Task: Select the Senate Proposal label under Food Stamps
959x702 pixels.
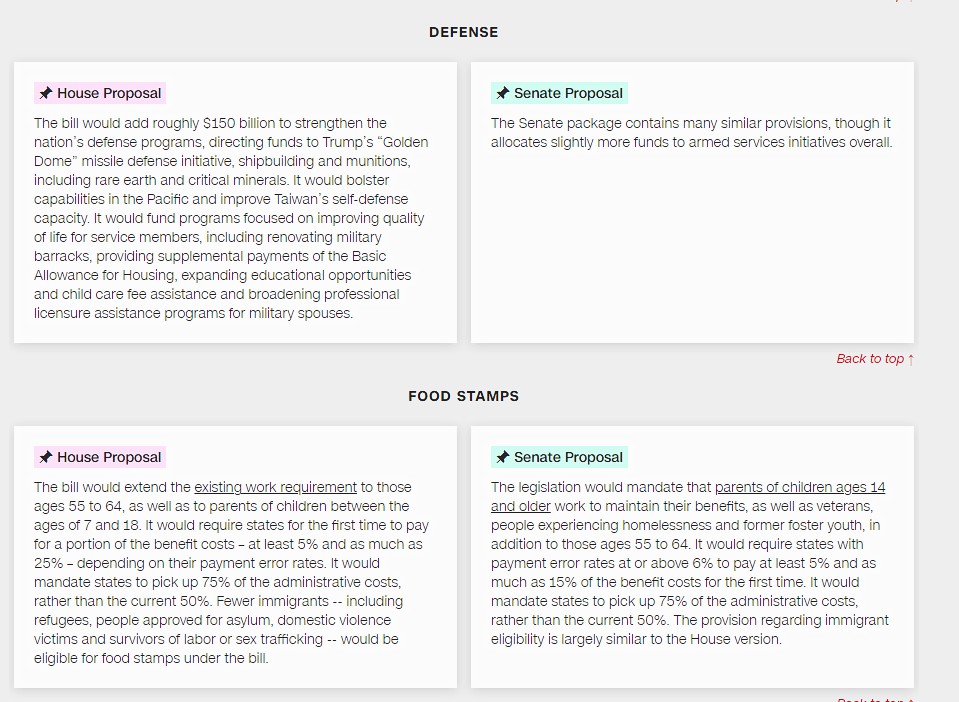Action: tap(568, 458)
